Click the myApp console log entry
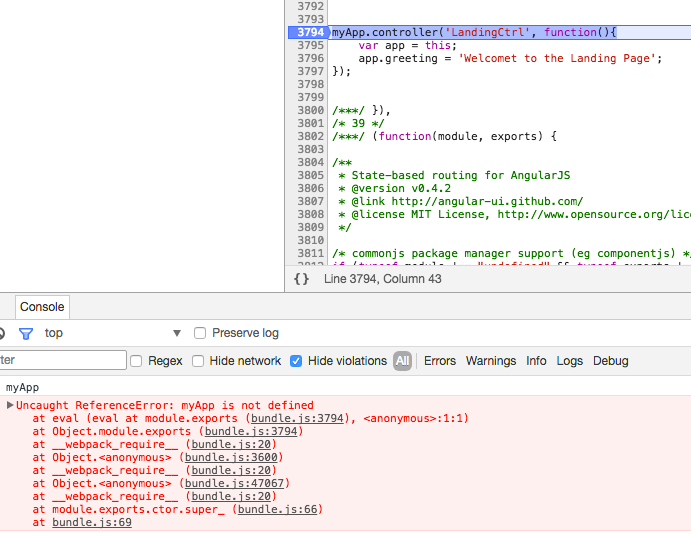This screenshot has width=691, height=534. click(22, 387)
